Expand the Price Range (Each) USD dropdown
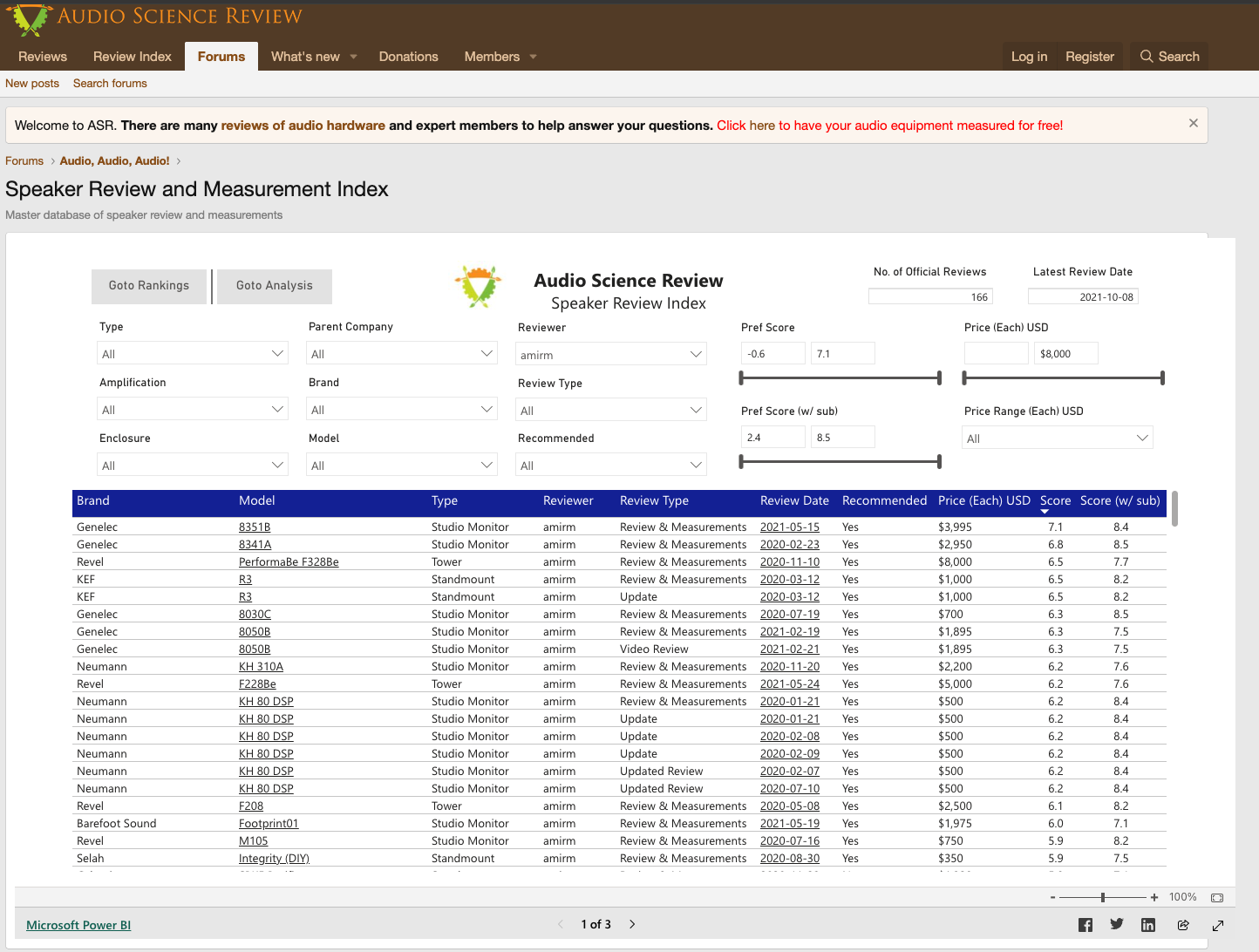 (x=1057, y=439)
